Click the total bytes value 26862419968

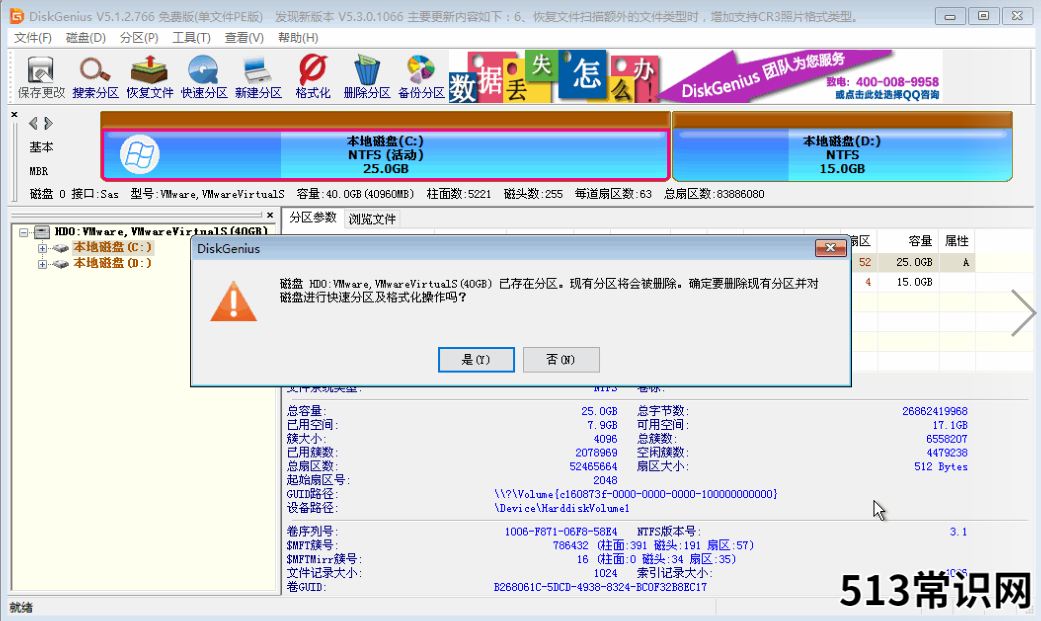coord(934,411)
